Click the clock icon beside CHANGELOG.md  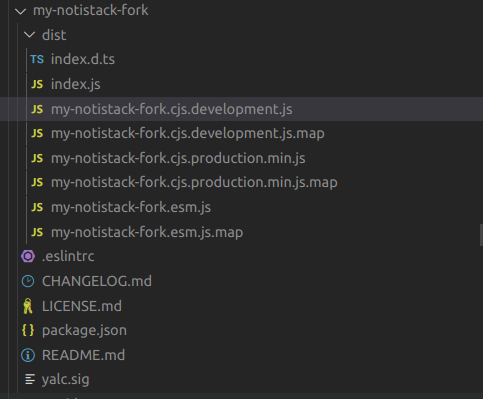click(28, 281)
